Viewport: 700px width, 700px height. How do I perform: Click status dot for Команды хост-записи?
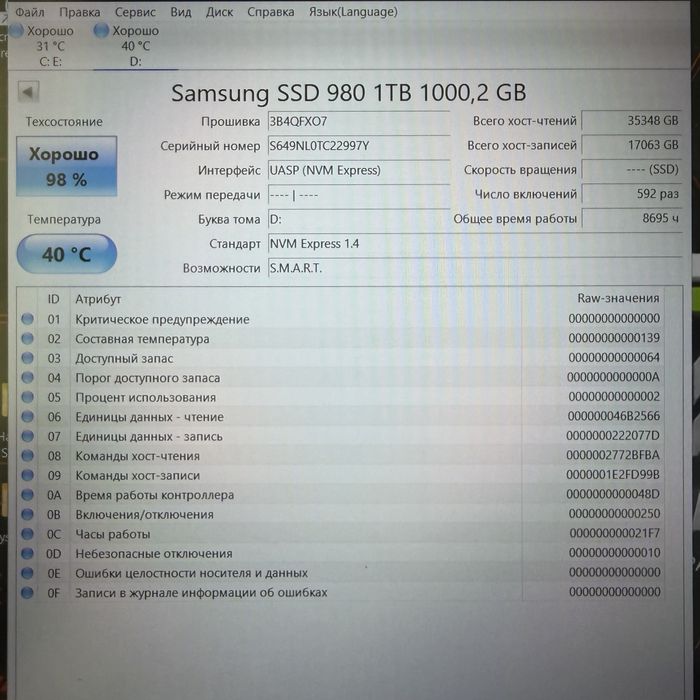pyautogui.click(x=27, y=475)
